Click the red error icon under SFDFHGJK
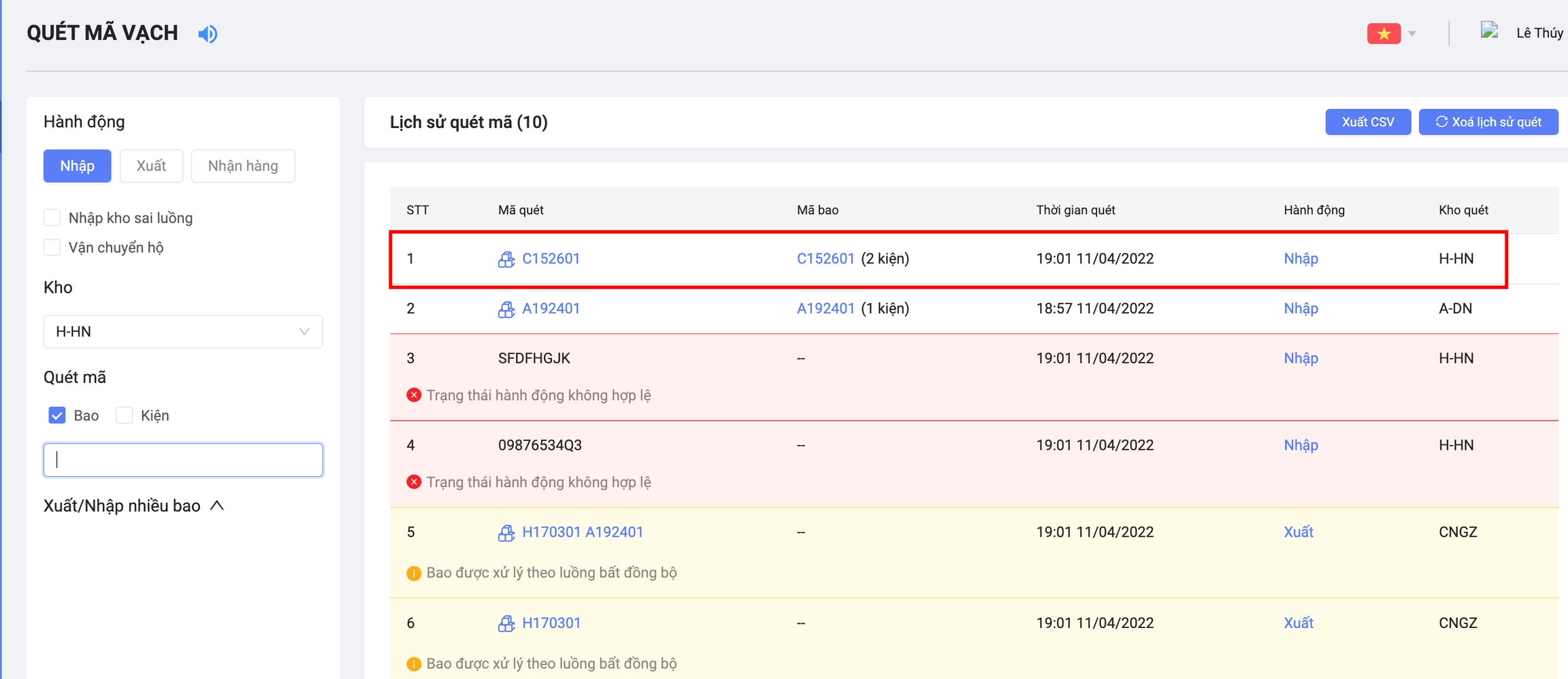 [x=414, y=395]
